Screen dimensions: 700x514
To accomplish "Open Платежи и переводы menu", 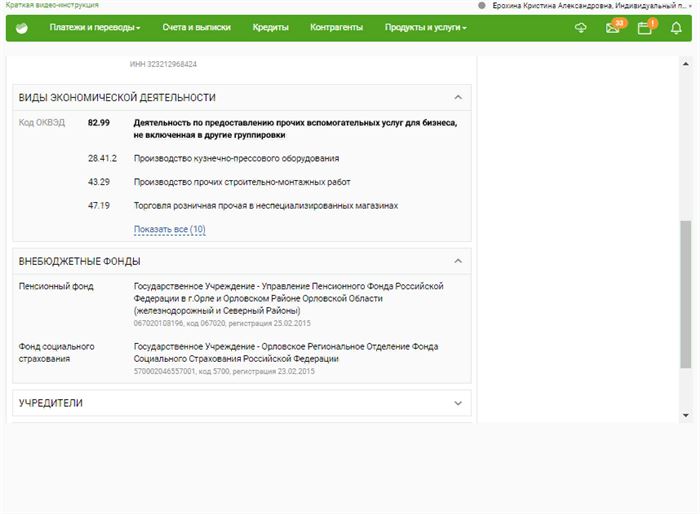I will tap(95, 27).
